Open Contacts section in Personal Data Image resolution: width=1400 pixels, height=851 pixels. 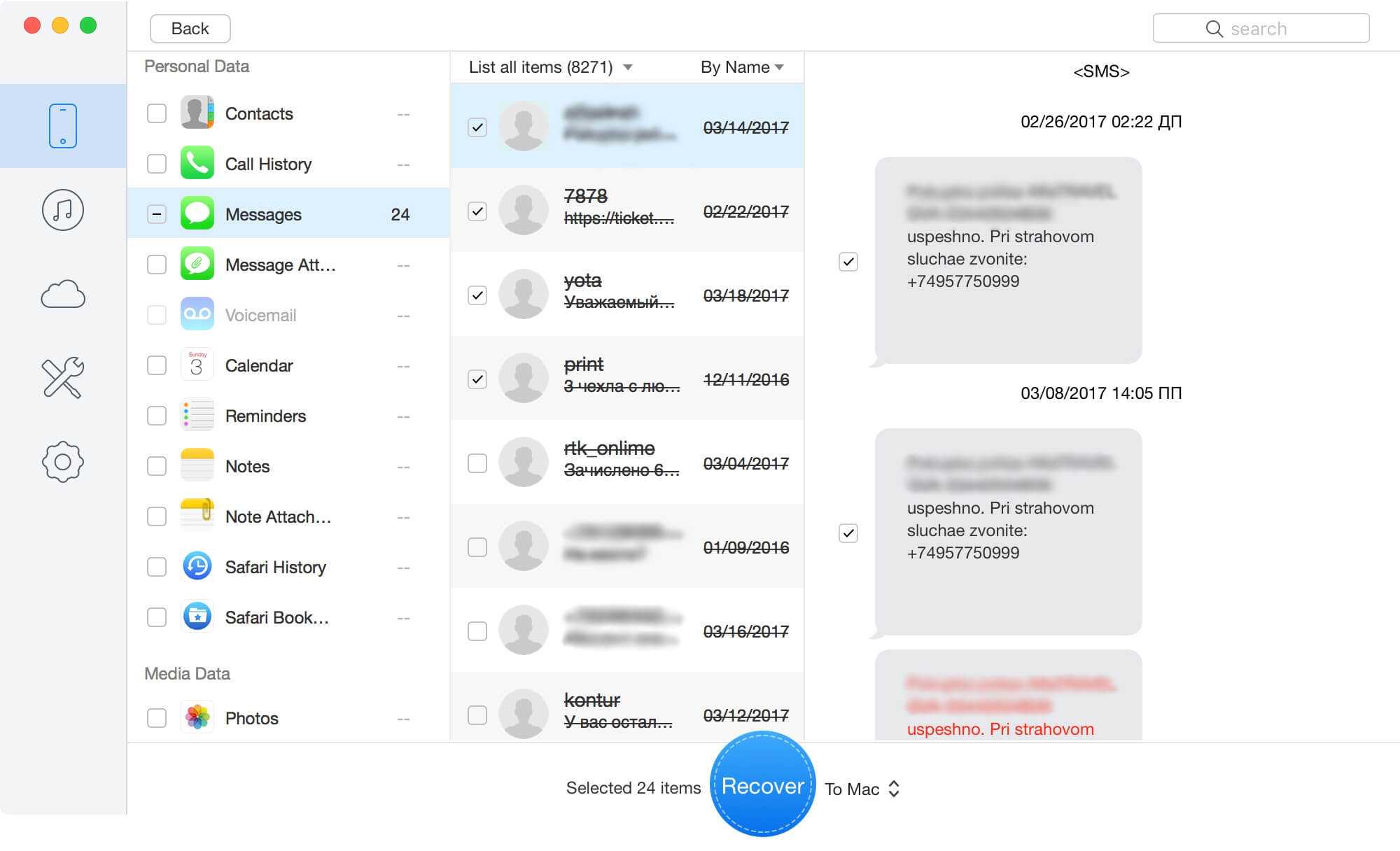pos(261,114)
